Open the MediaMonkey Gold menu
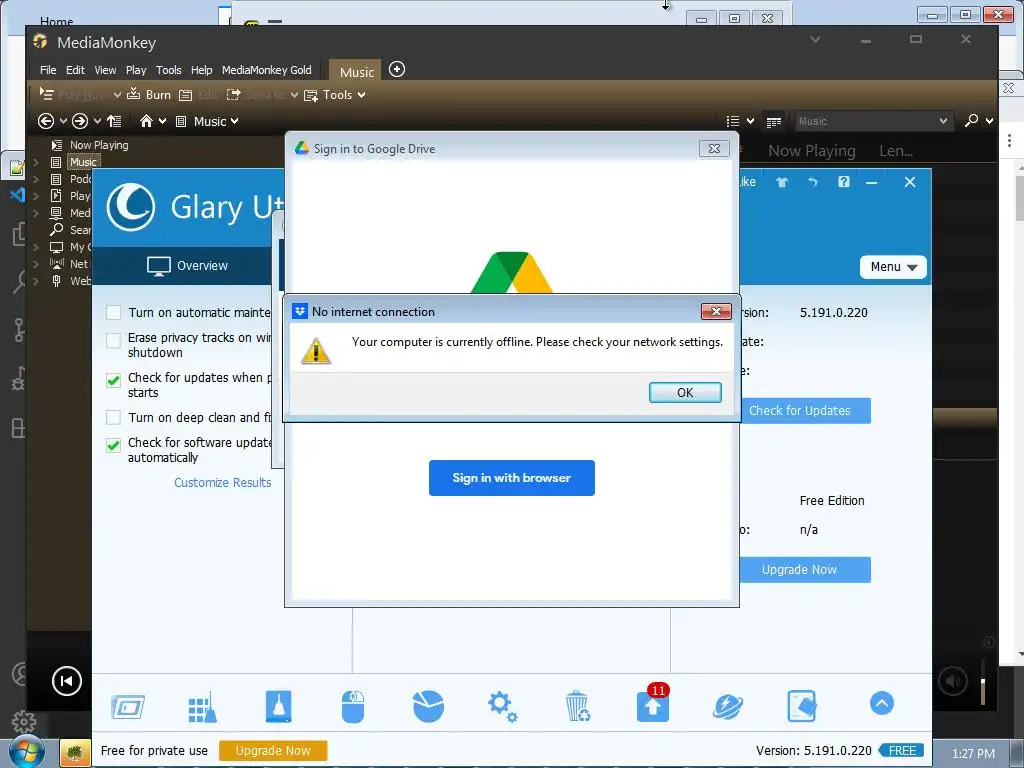 click(x=266, y=70)
